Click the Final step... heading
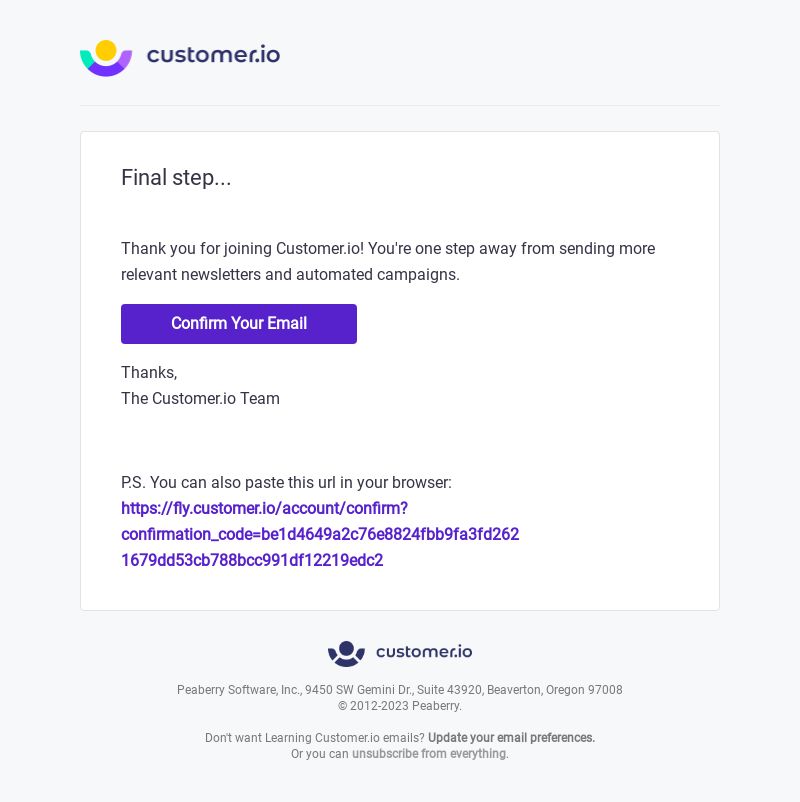Image resolution: width=800 pixels, height=802 pixels. (176, 177)
